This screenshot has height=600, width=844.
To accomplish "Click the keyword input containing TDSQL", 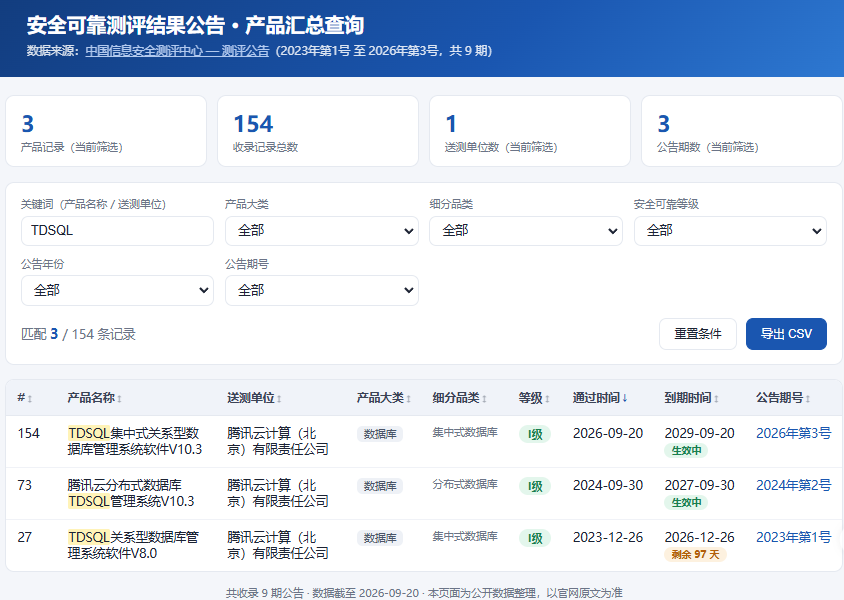I will pyautogui.click(x=117, y=231).
